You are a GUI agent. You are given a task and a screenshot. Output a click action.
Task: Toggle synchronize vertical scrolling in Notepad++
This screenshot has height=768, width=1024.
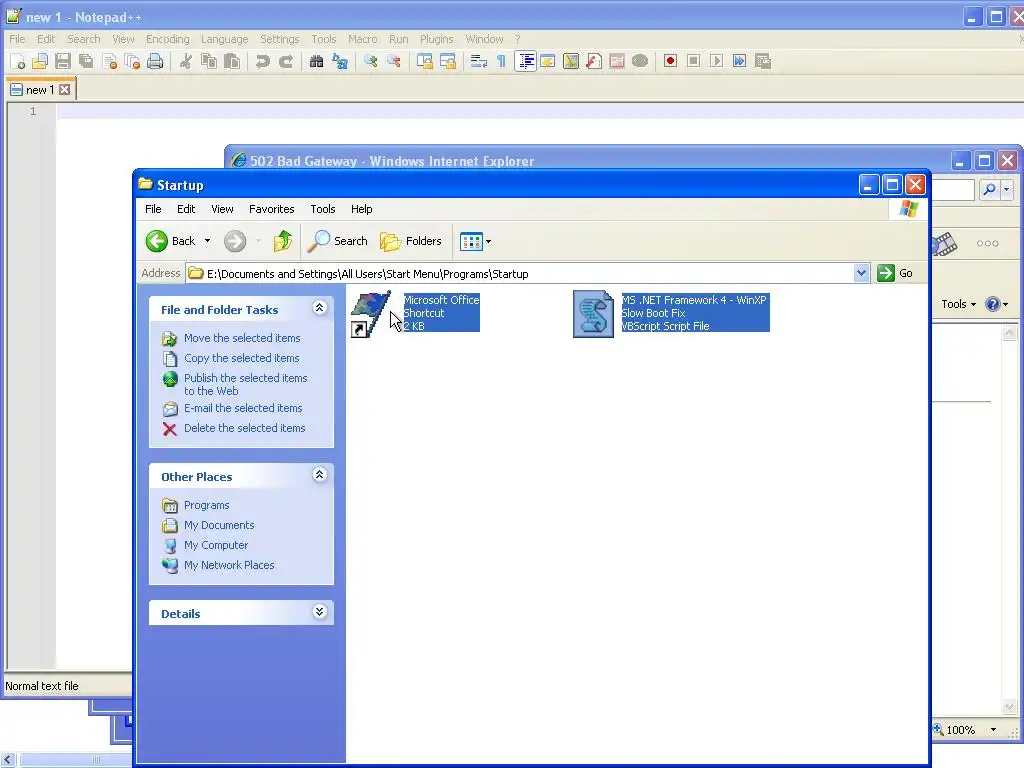coord(424,61)
